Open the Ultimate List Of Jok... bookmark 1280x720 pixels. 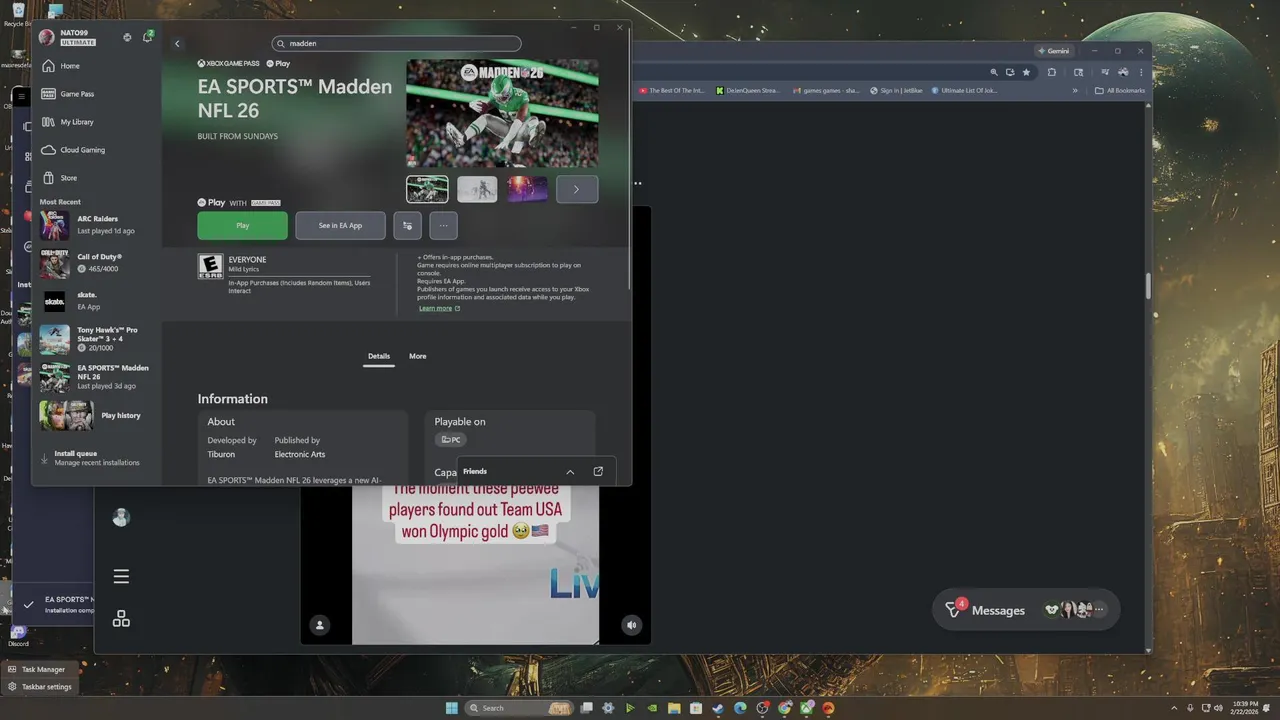(965, 91)
